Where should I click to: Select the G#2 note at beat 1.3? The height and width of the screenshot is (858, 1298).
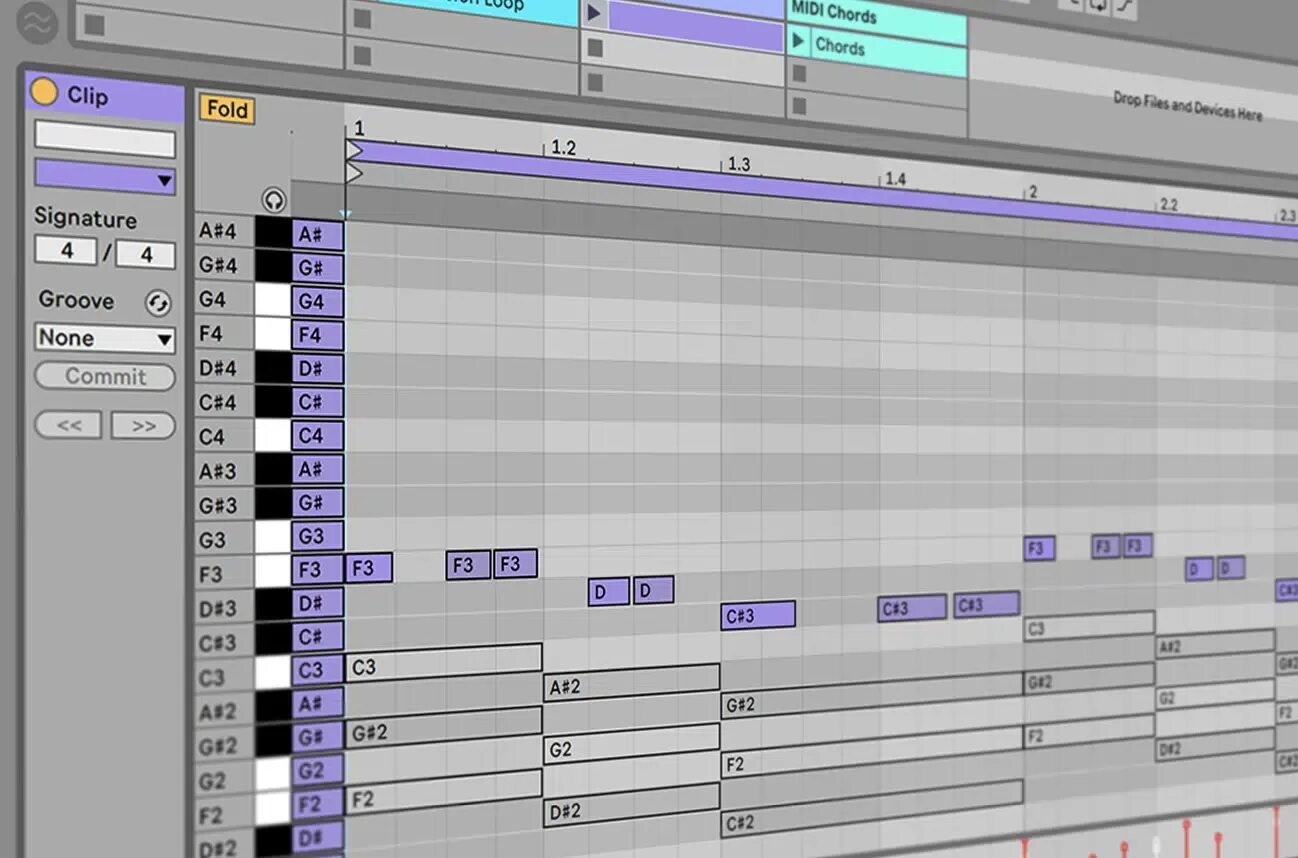pyautogui.click(x=872, y=695)
